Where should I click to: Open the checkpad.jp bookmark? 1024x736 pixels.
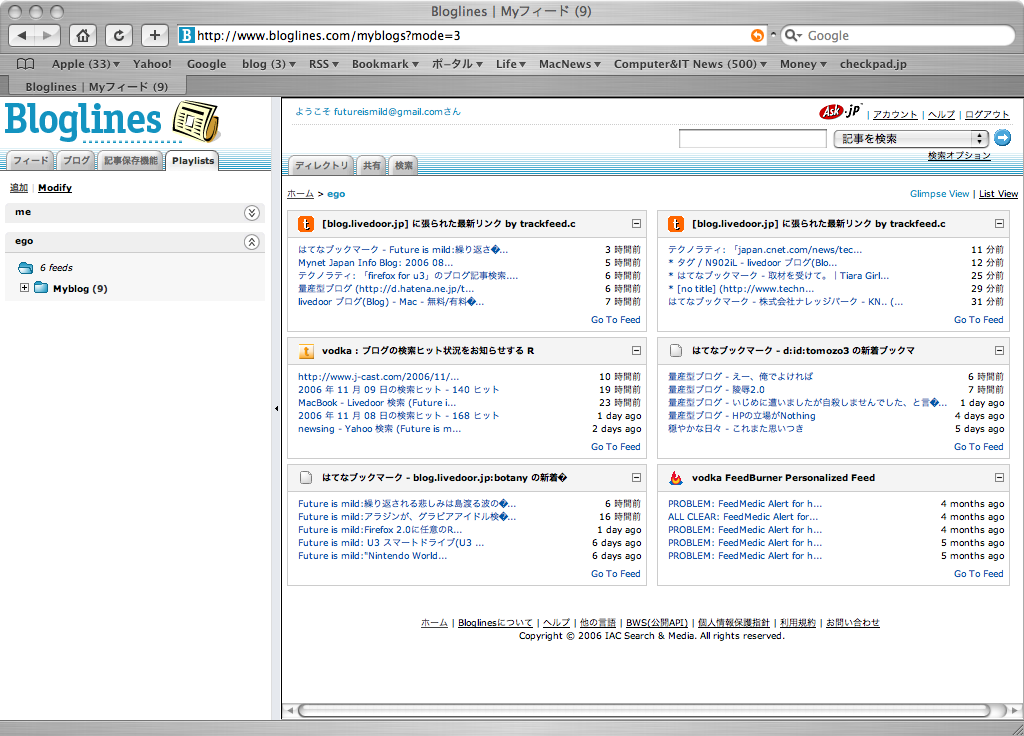(x=872, y=64)
